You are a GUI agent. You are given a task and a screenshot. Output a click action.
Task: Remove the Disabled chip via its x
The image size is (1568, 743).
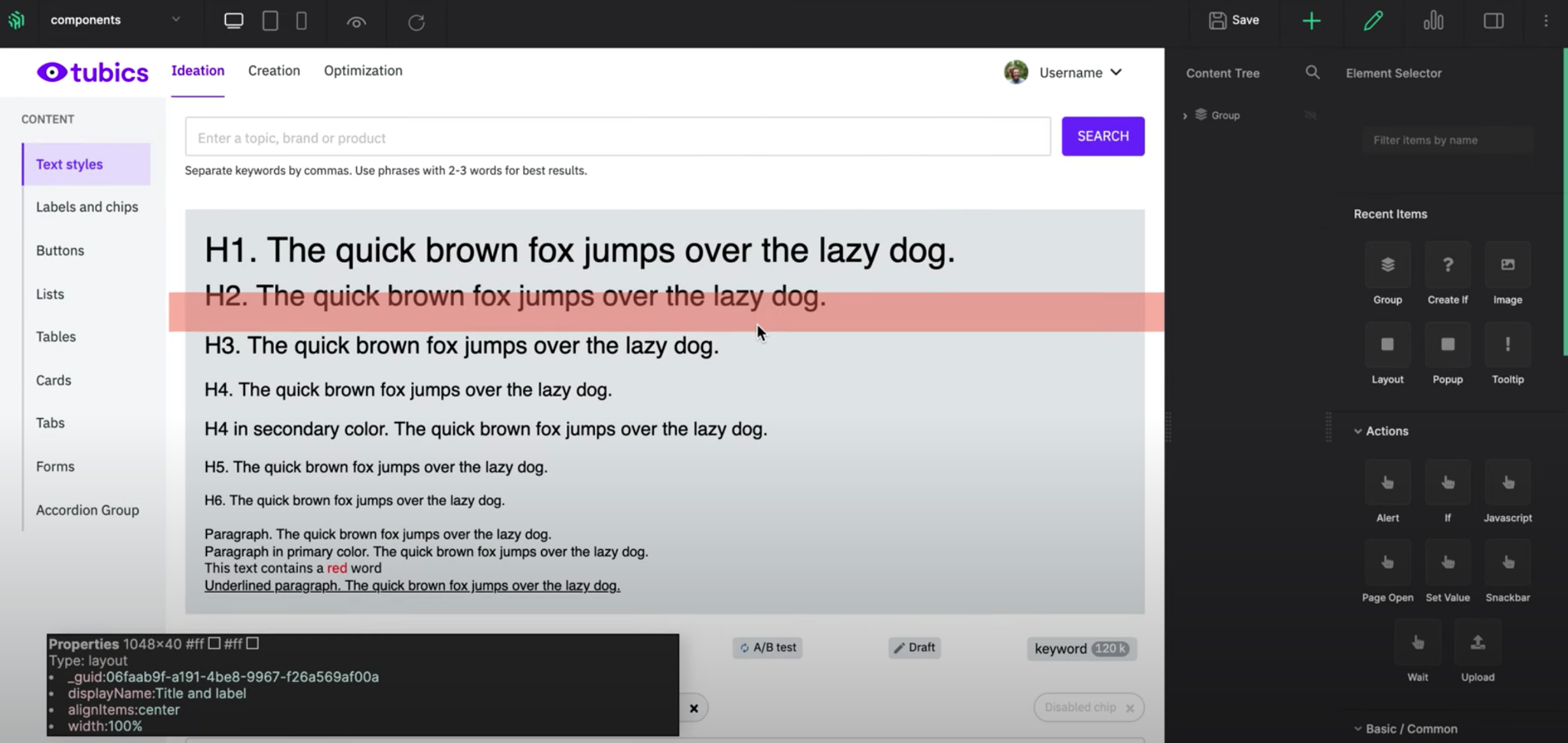click(x=1130, y=709)
